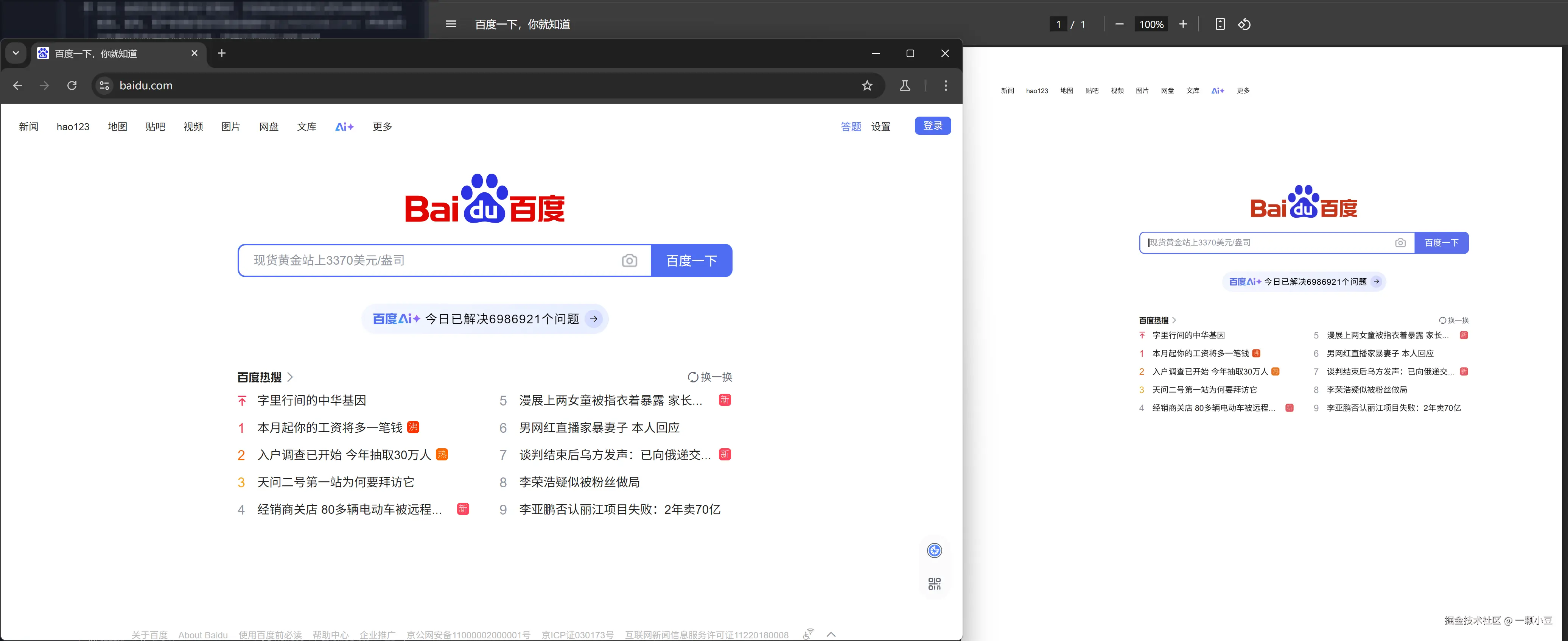Zoom out the PDF with the minus button

pos(1119,24)
